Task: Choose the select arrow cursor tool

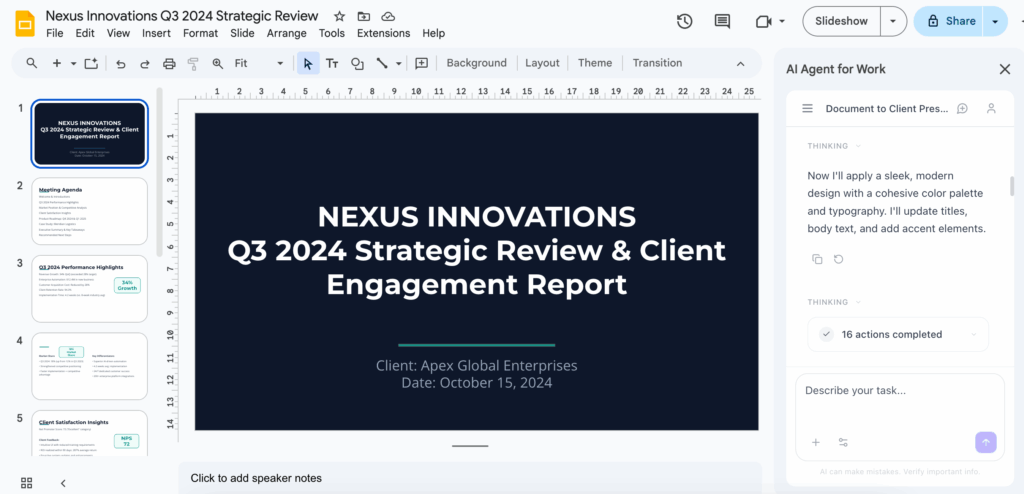Action: tap(308, 63)
